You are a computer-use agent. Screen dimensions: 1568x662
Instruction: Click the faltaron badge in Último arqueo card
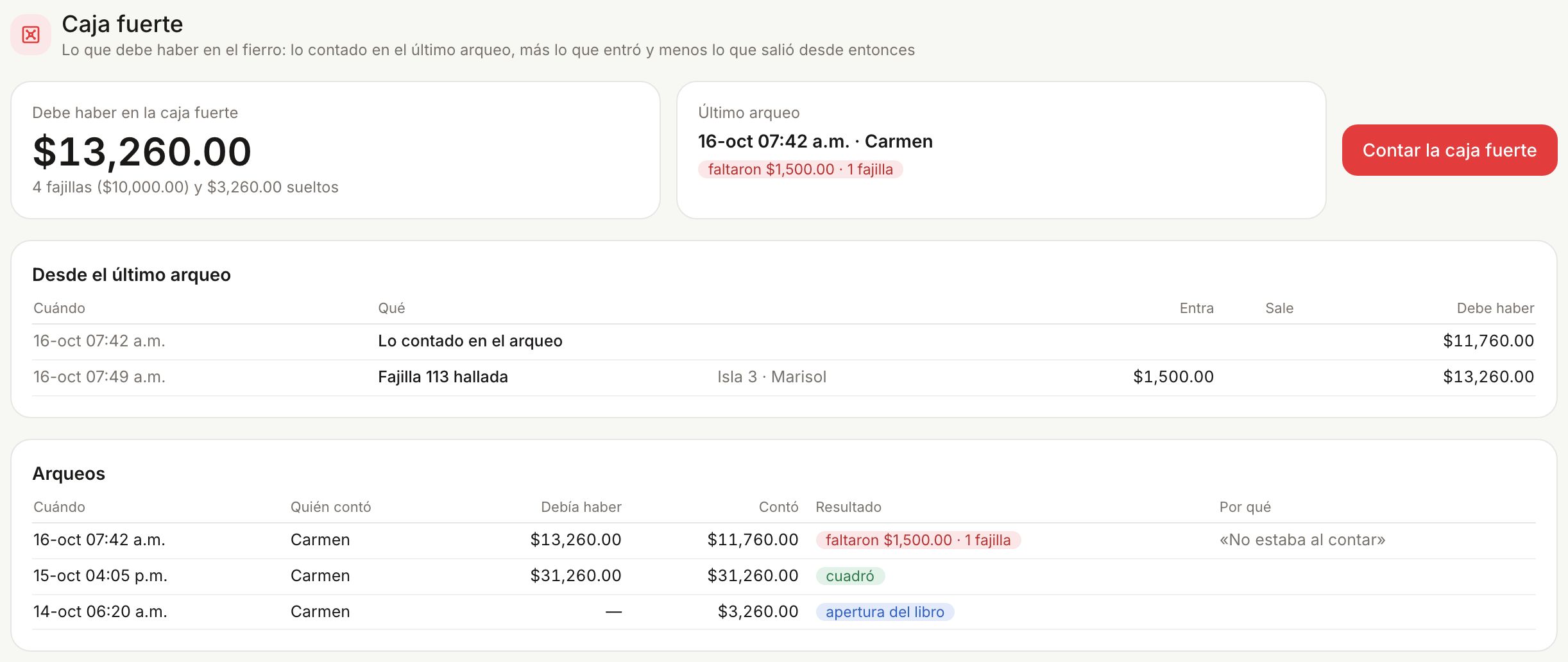pos(800,169)
